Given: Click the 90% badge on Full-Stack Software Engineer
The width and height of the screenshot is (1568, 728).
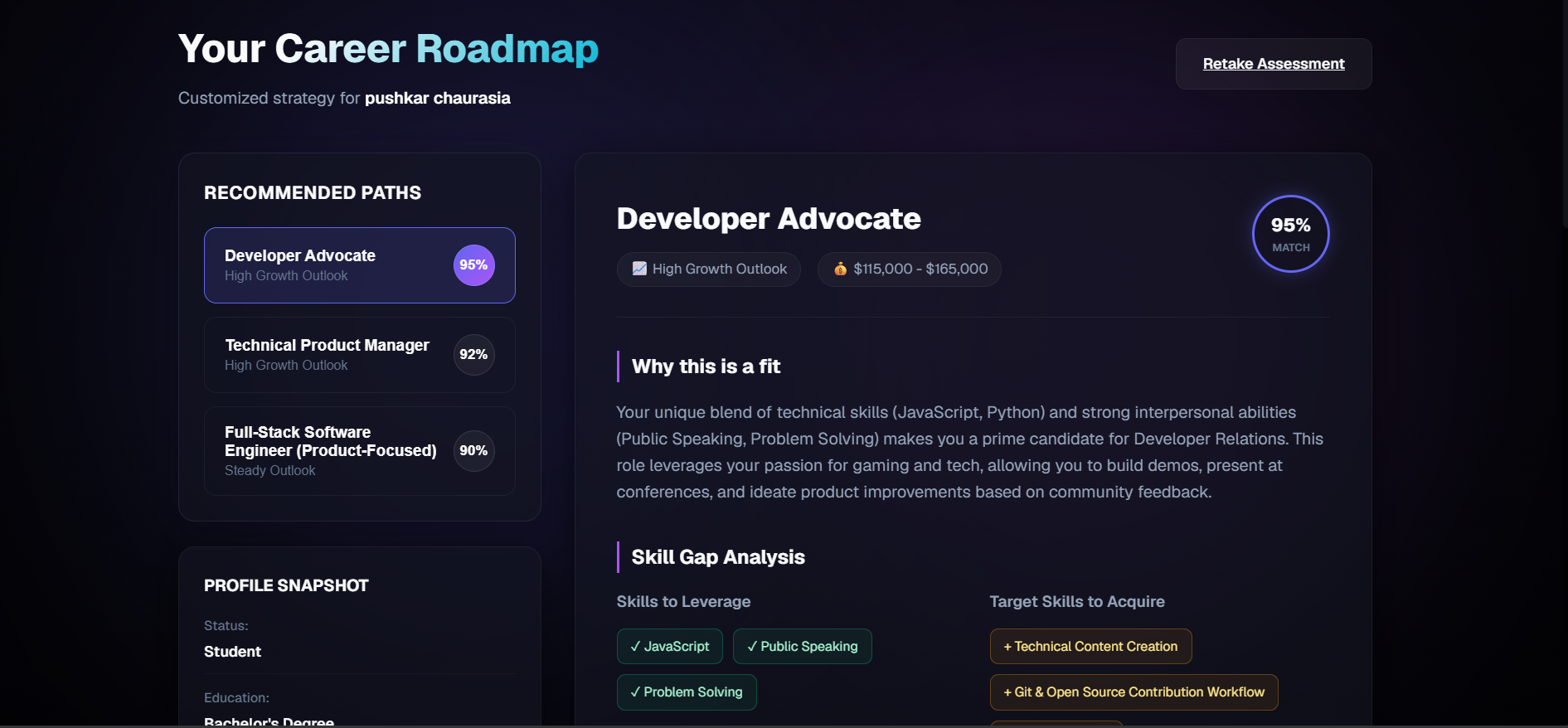Looking at the screenshot, I should coord(473,451).
